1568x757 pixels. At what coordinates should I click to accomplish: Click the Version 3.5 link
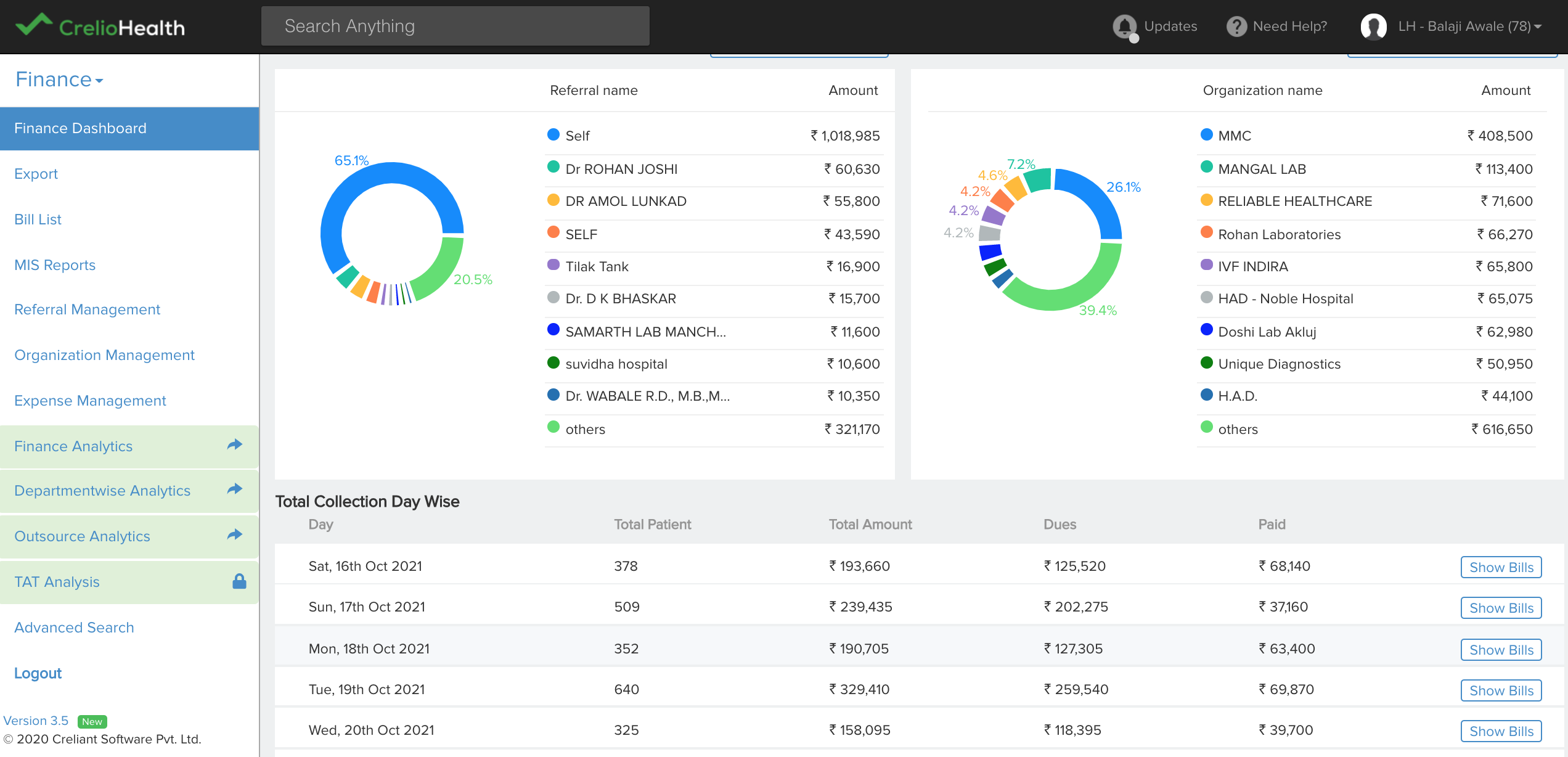[x=36, y=721]
